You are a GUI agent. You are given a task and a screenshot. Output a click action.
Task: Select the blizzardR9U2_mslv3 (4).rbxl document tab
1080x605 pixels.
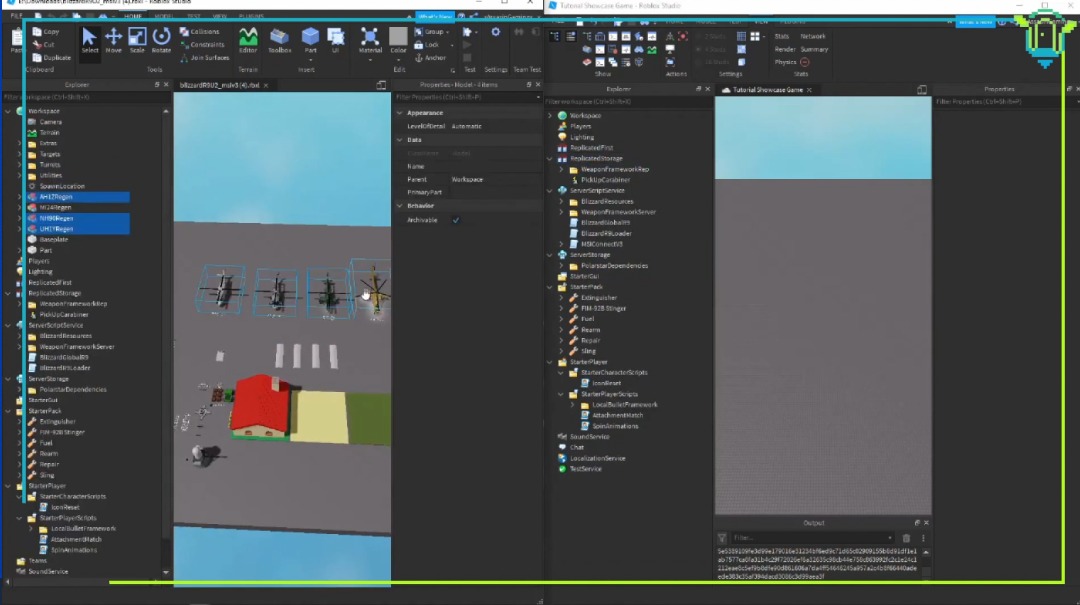click(x=220, y=85)
